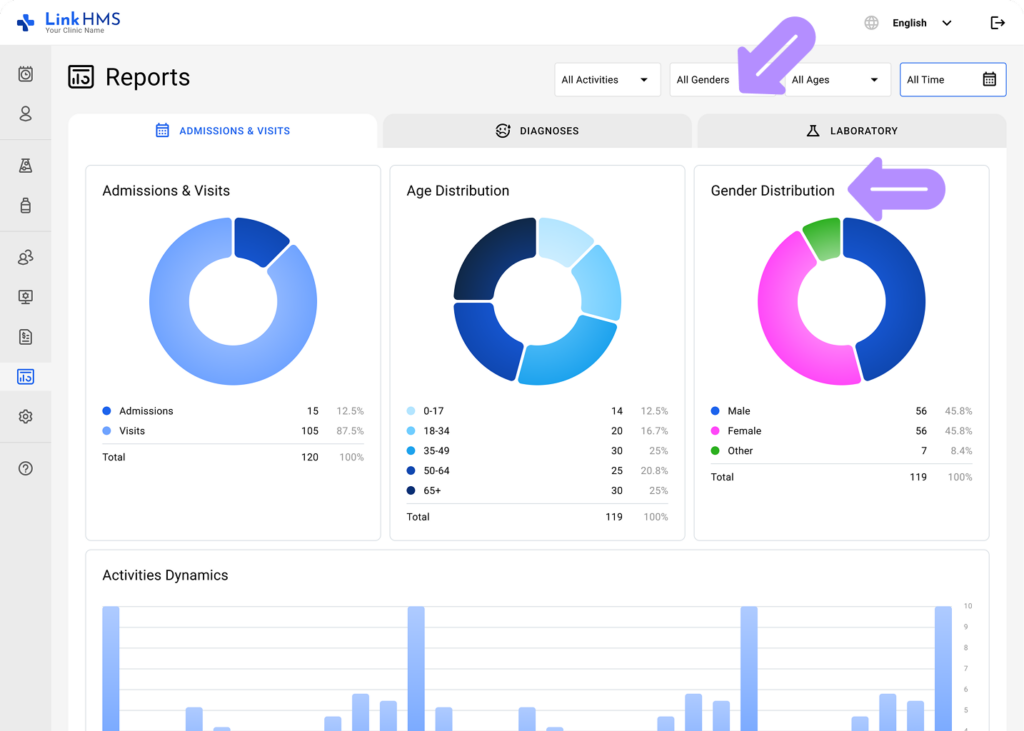1024x731 pixels.
Task: Click the Help question mark icon
Action: pyautogui.click(x=24, y=467)
